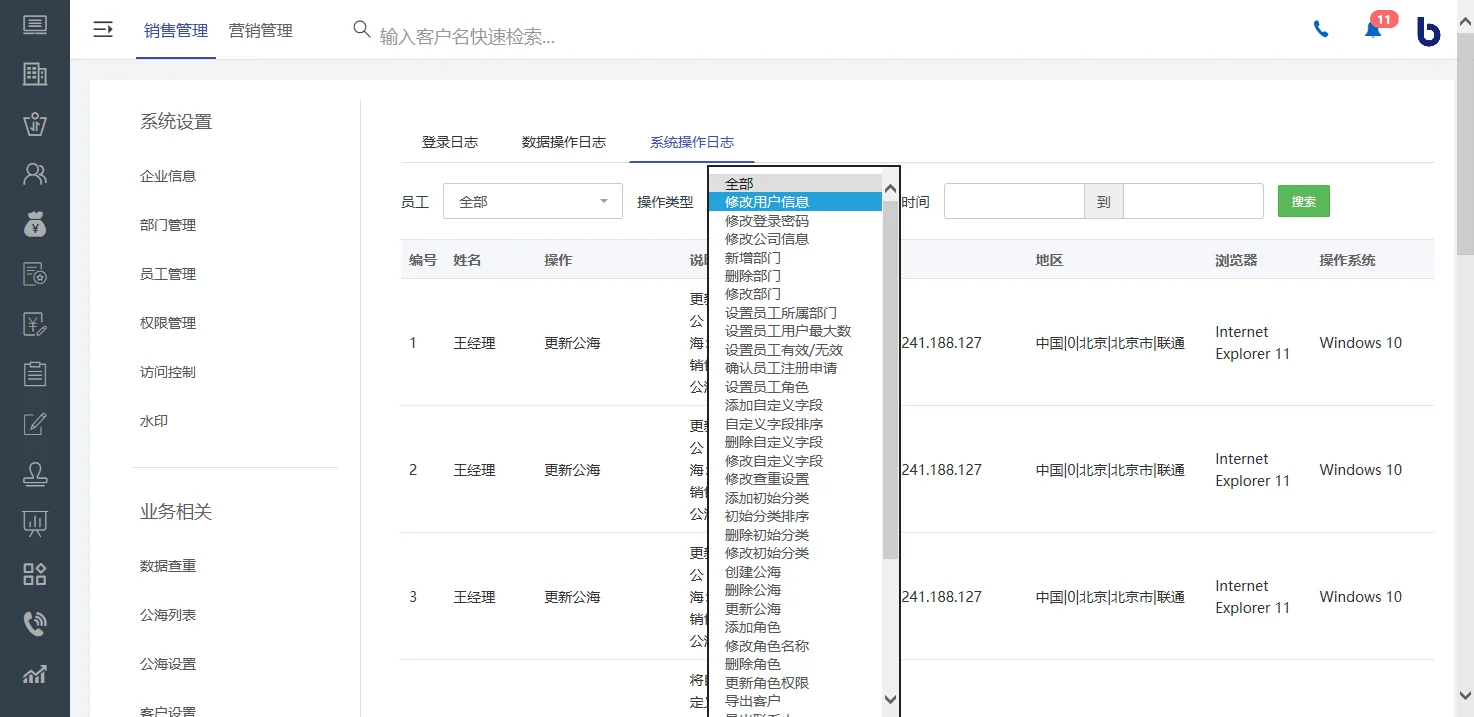Pick 新增部门 in the dropdown list

pos(795,258)
